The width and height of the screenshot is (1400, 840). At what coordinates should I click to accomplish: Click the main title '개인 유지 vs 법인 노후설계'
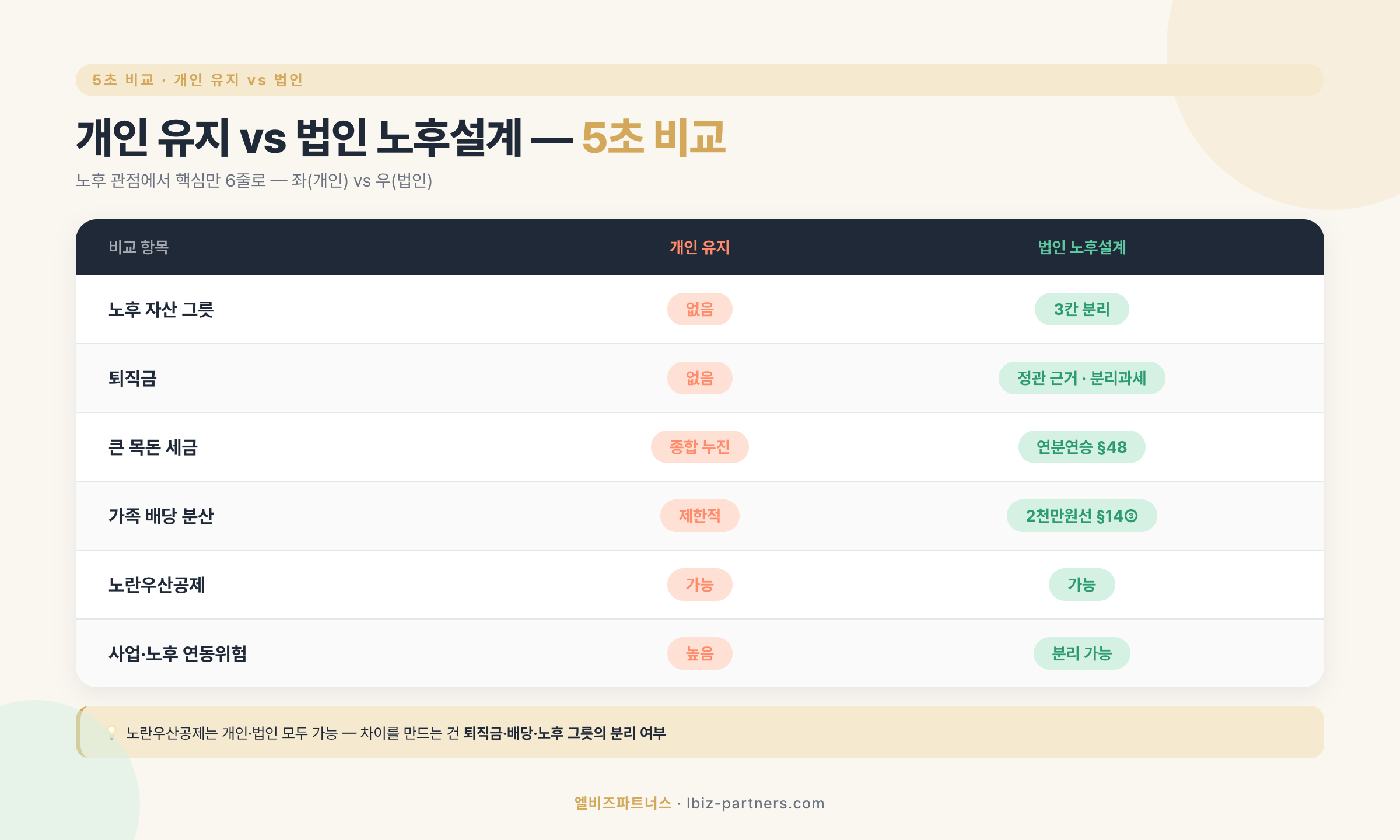click(x=299, y=138)
